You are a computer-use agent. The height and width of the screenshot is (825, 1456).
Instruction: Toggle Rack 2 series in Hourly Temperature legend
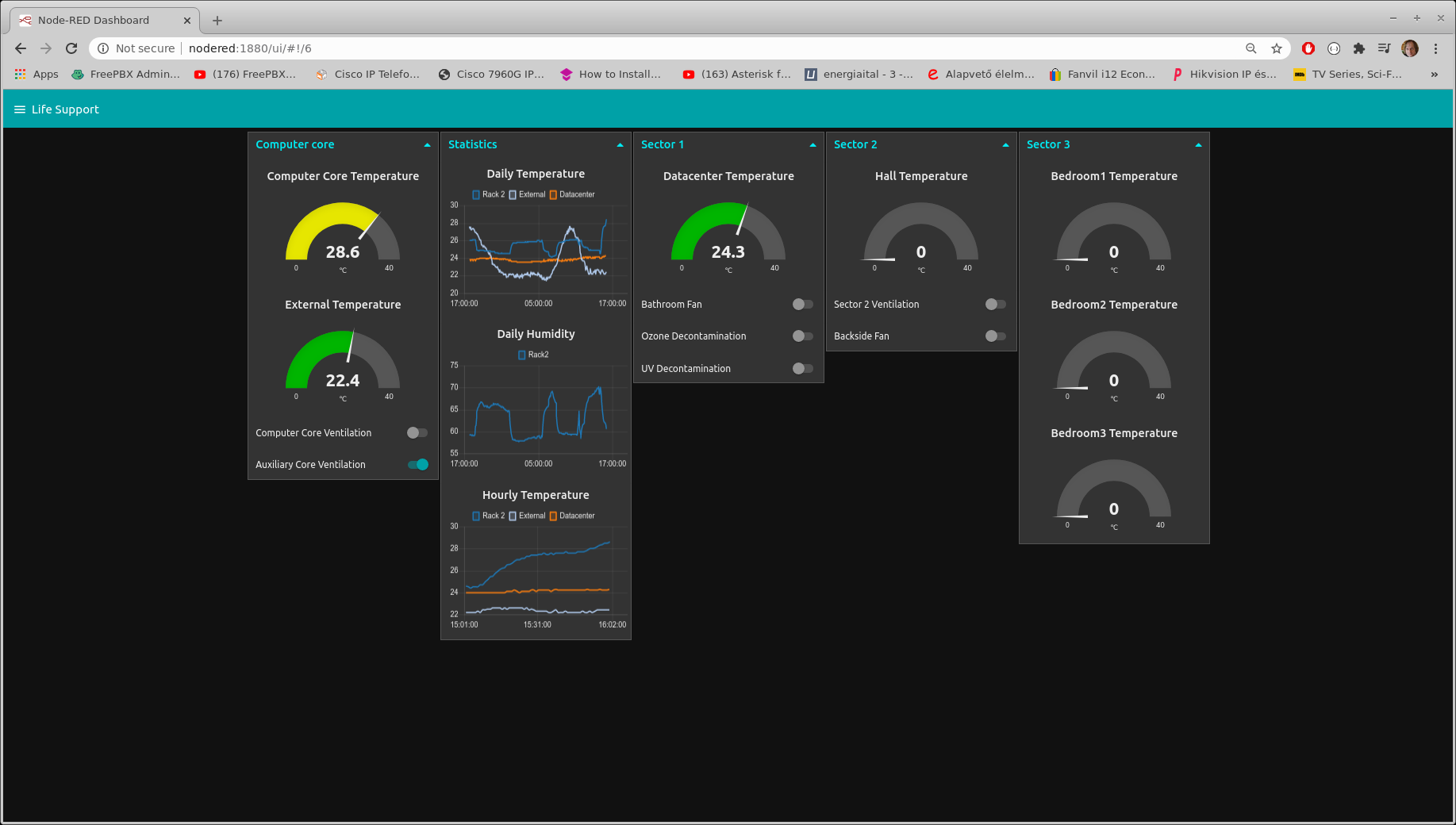pos(488,516)
